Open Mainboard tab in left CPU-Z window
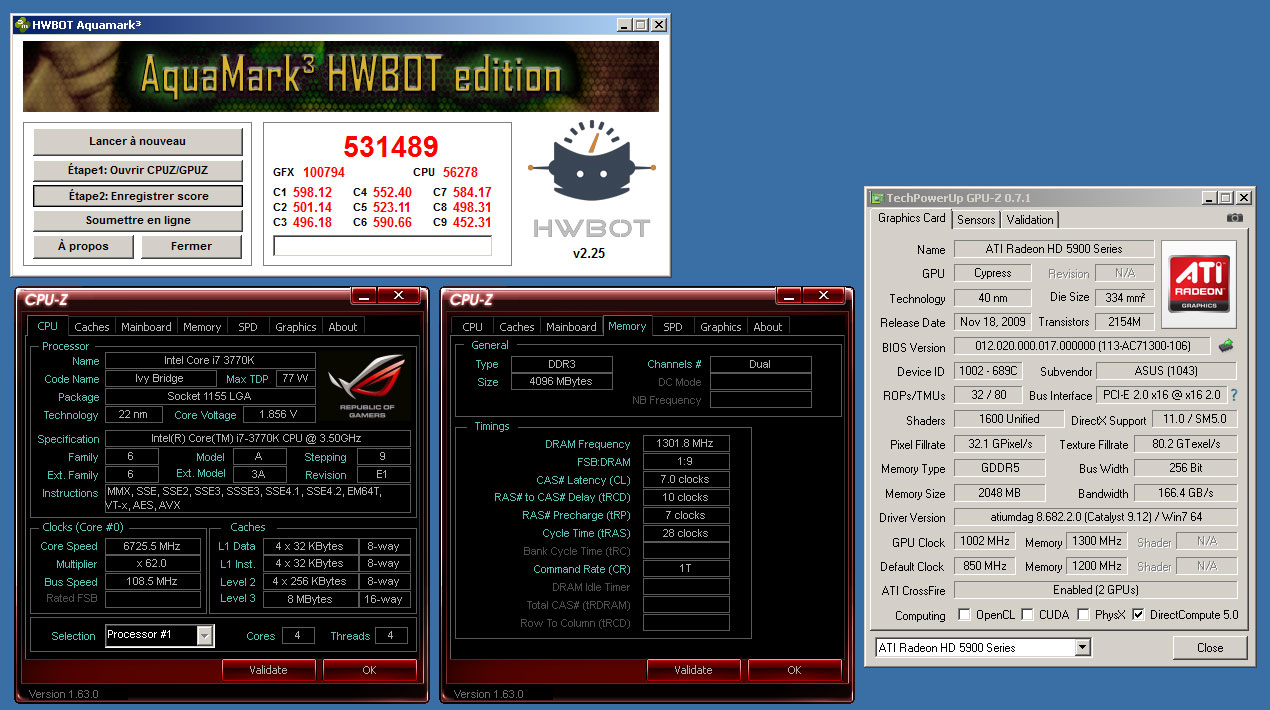 146,326
